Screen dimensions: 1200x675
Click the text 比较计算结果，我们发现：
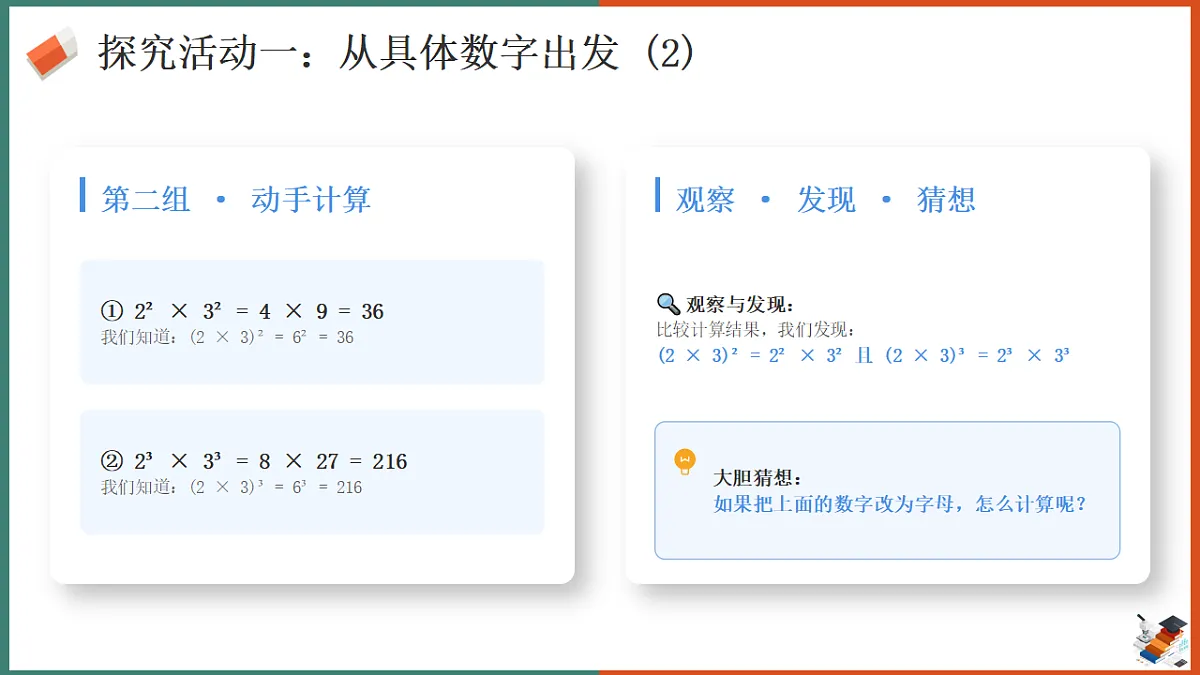[756, 330]
